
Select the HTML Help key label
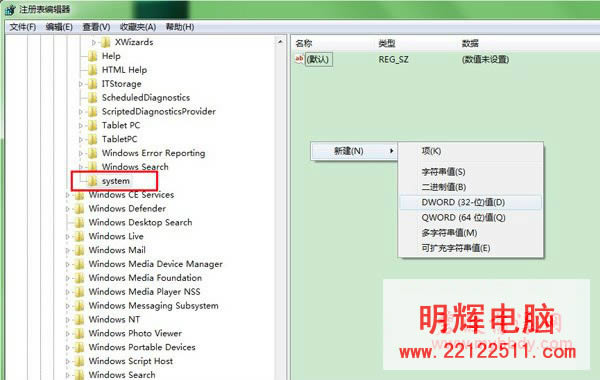pyautogui.click(x=124, y=70)
